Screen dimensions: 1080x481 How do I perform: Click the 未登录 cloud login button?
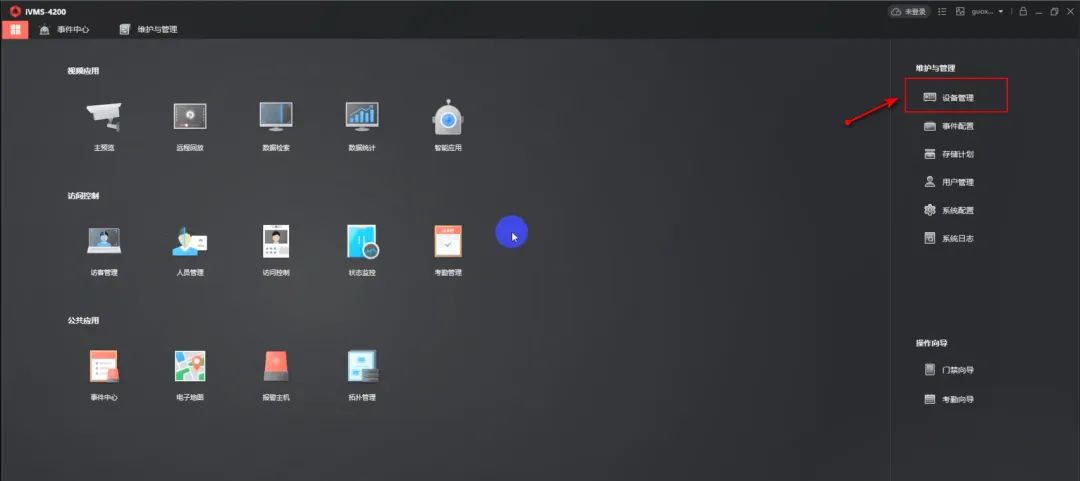pos(909,12)
